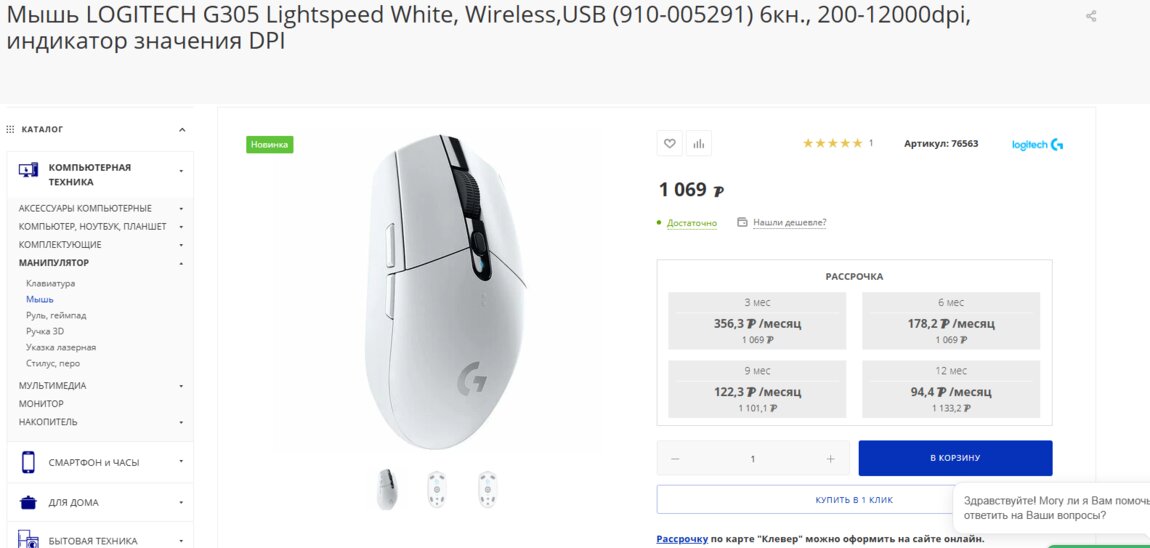The image size is (1150, 548).
Task: Collapse the 'Каталог' sidebar section
Action: 182,130
